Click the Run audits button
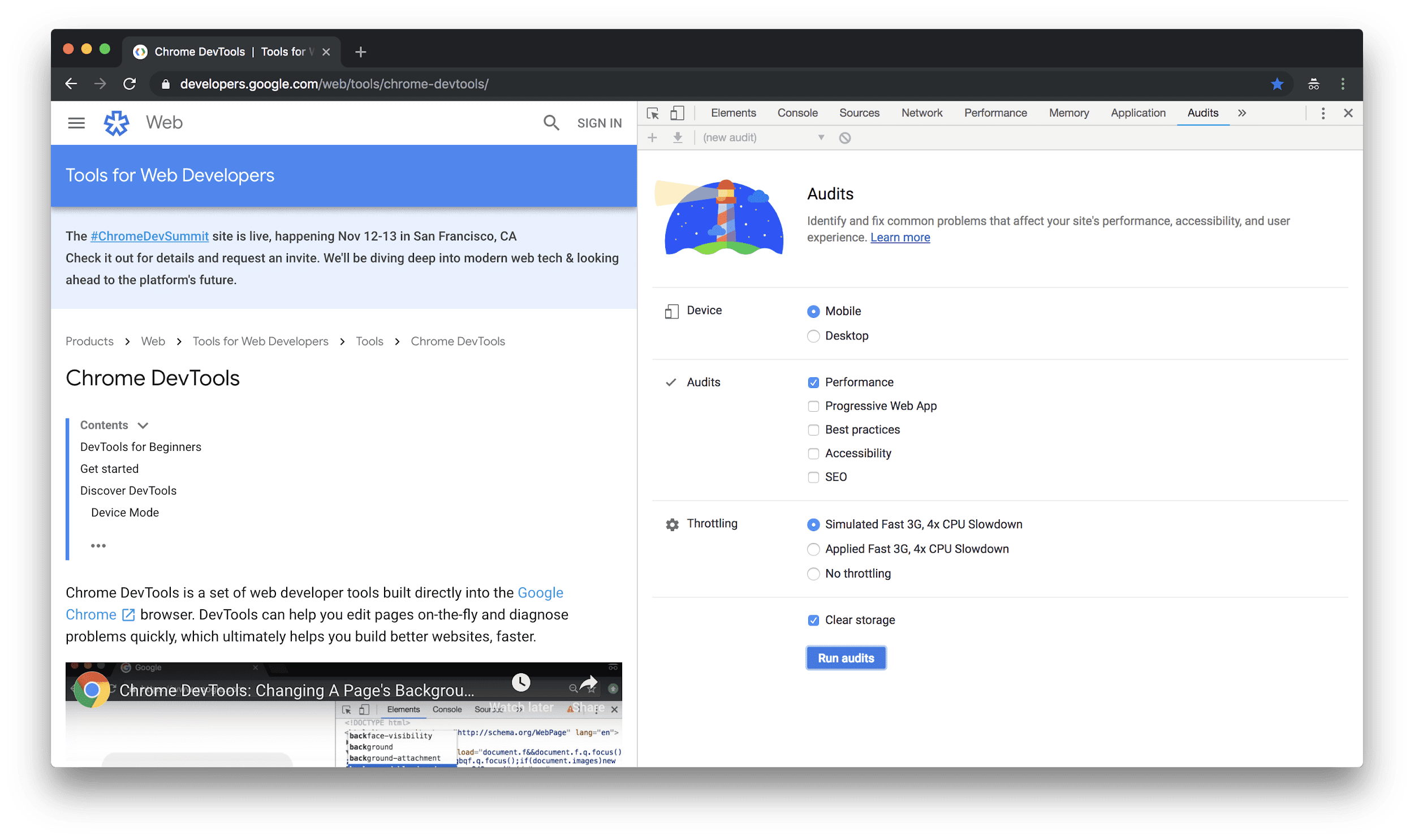Viewport: 1414px width, 840px height. click(x=845, y=658)
